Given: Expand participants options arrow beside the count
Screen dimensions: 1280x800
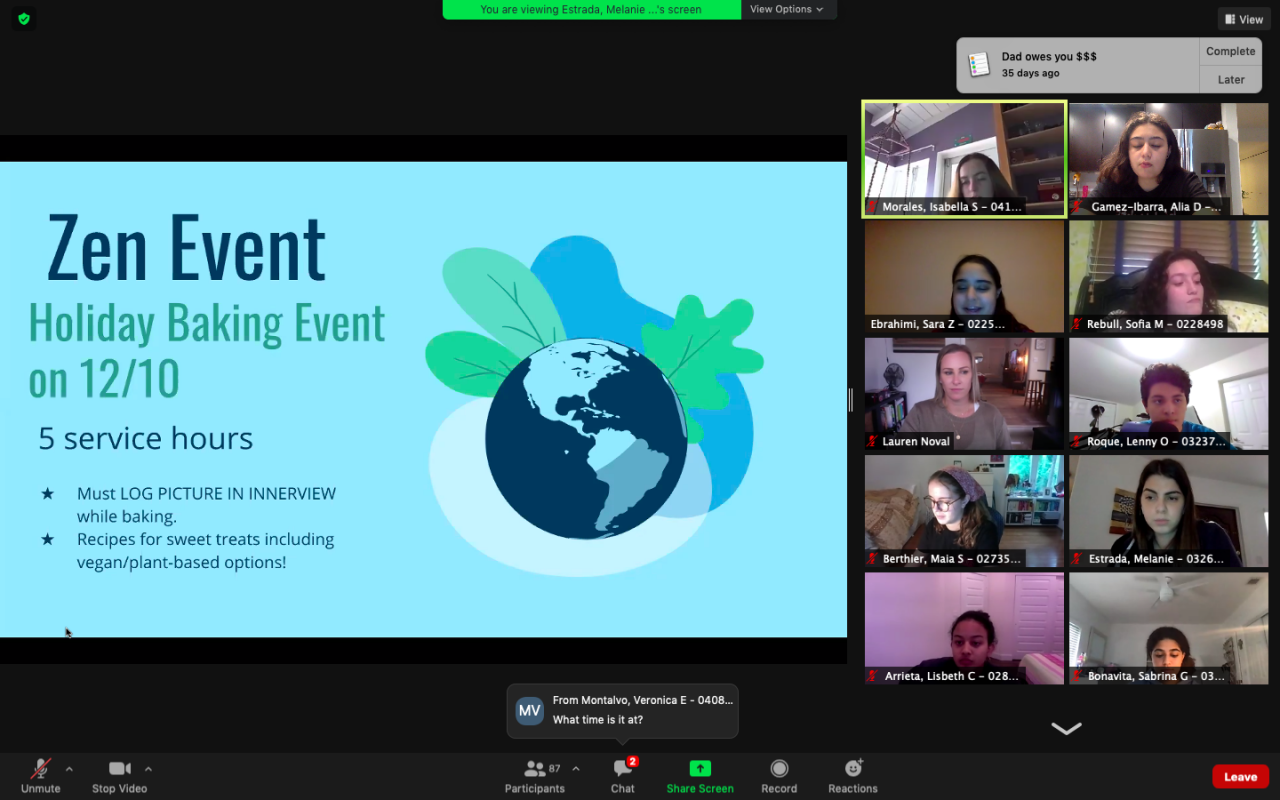Looking at the screenshot, I should 576,769.
